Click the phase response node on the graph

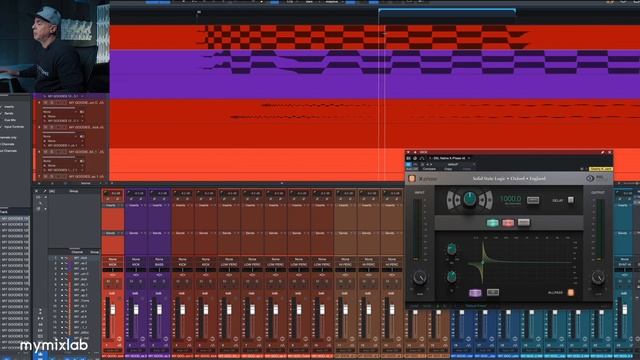click(482, 262)
